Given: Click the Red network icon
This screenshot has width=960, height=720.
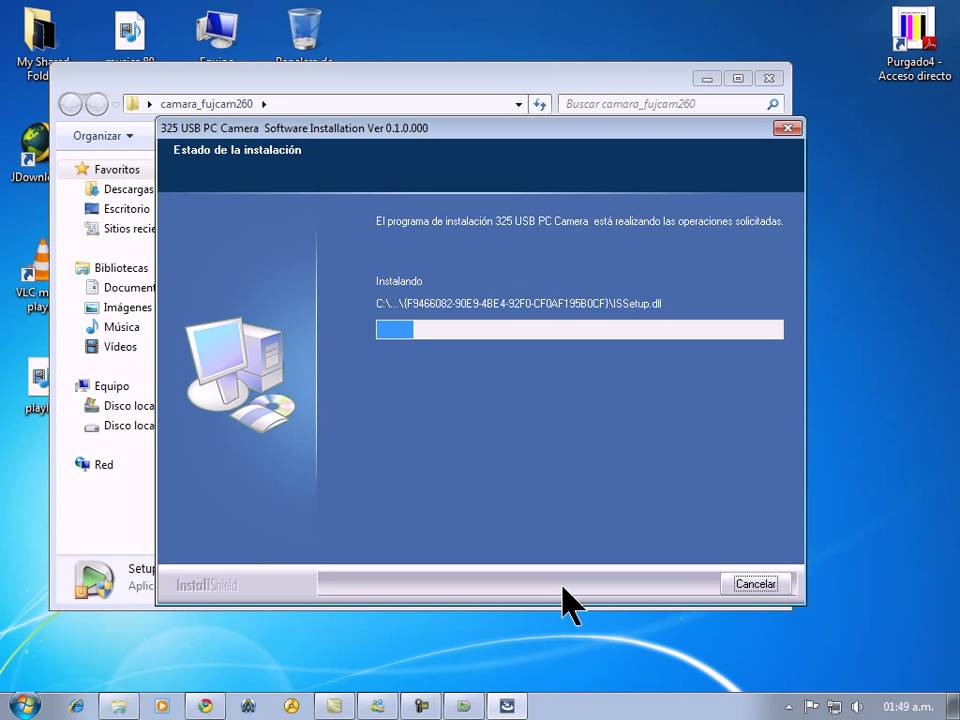Looking at the screenshot, I should (x=82, y=464).
